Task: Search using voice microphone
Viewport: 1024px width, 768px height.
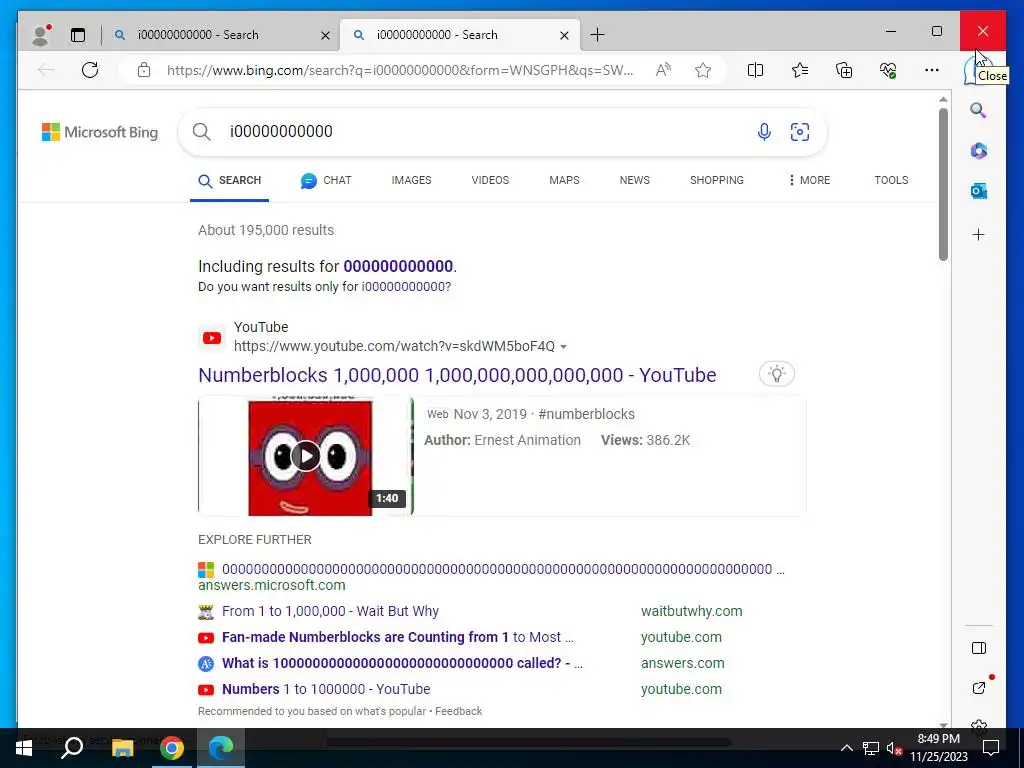Action: coord(764,132)
